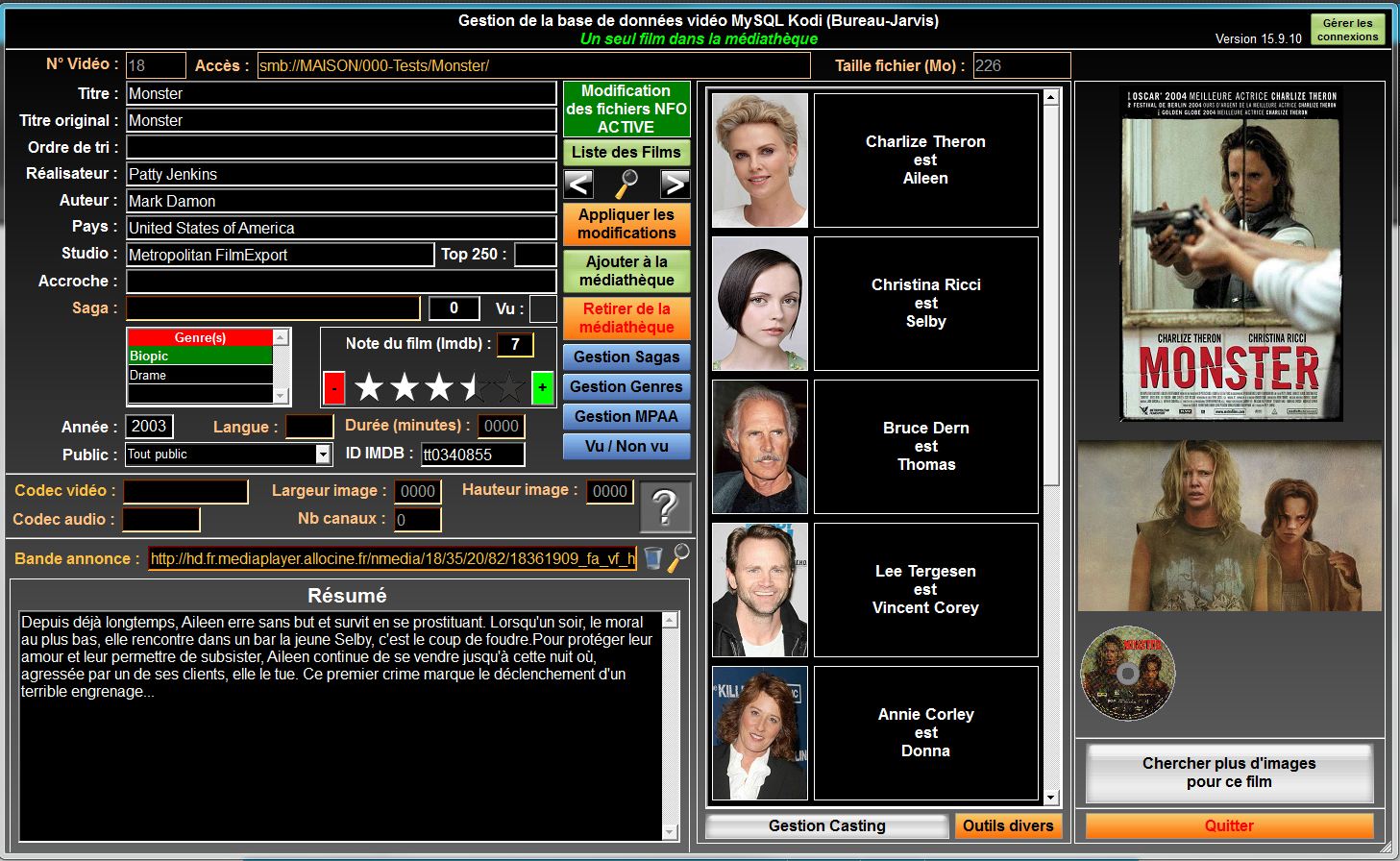Open Gestion Casting
1400x861 pixels.
(827, 826)
